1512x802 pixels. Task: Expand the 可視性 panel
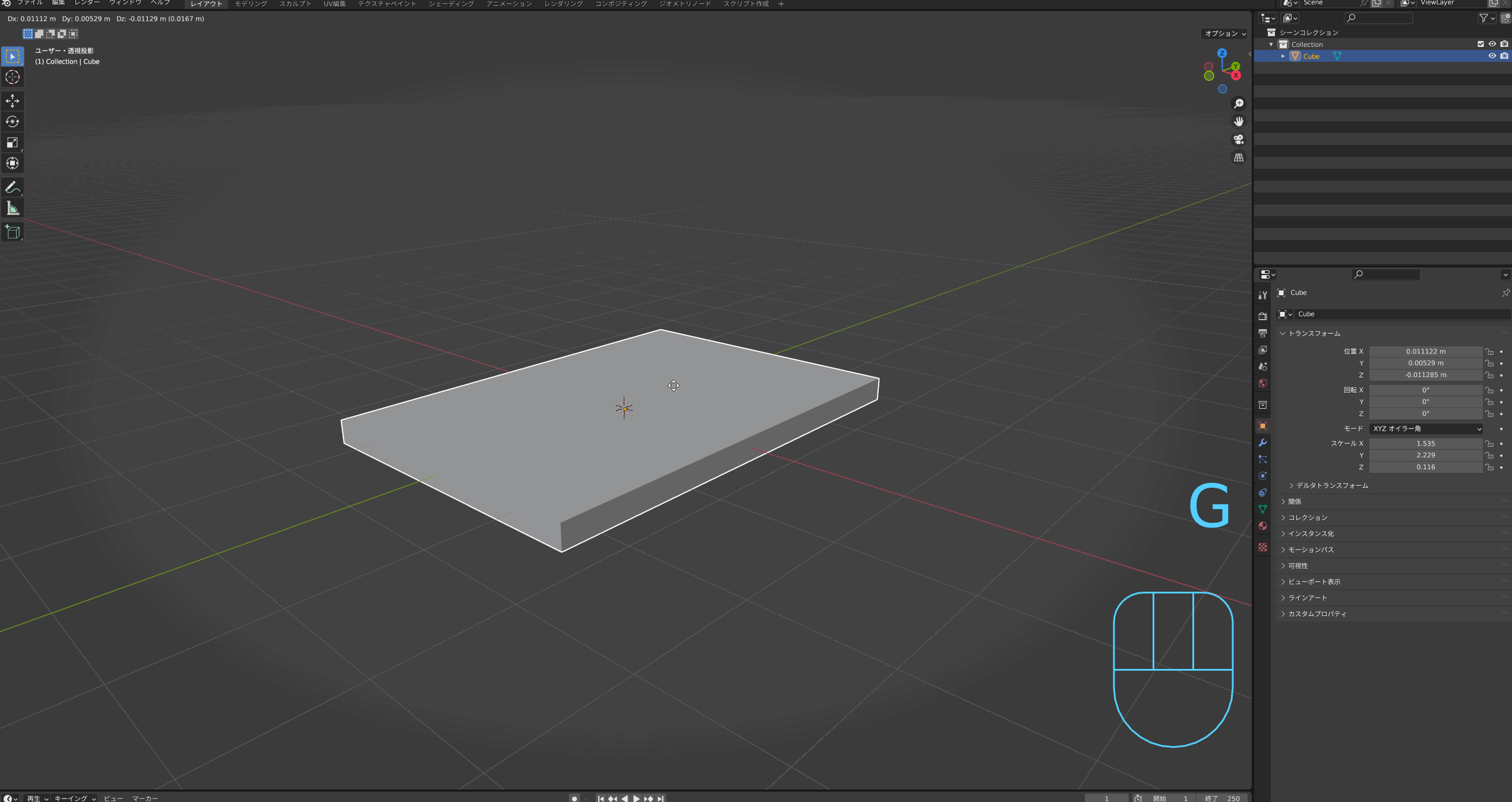(1298, 566)
